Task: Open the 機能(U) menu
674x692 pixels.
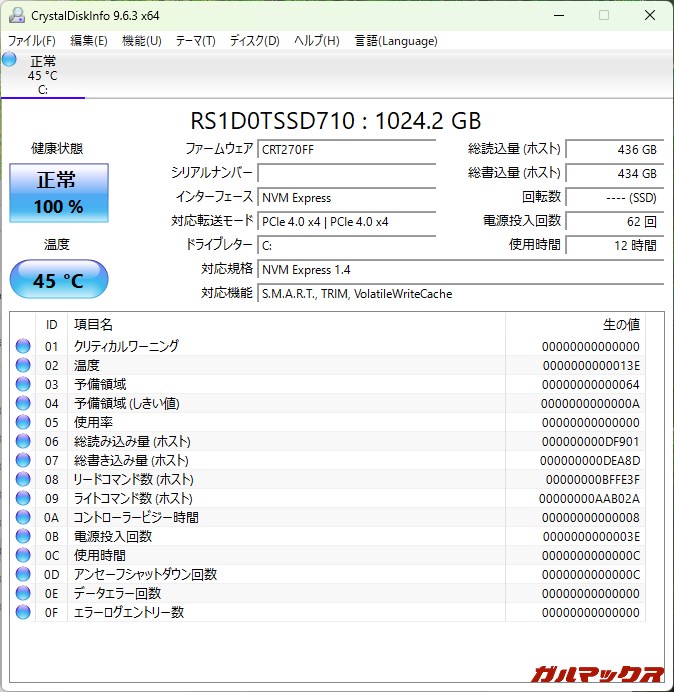Action: click(141, 41)
